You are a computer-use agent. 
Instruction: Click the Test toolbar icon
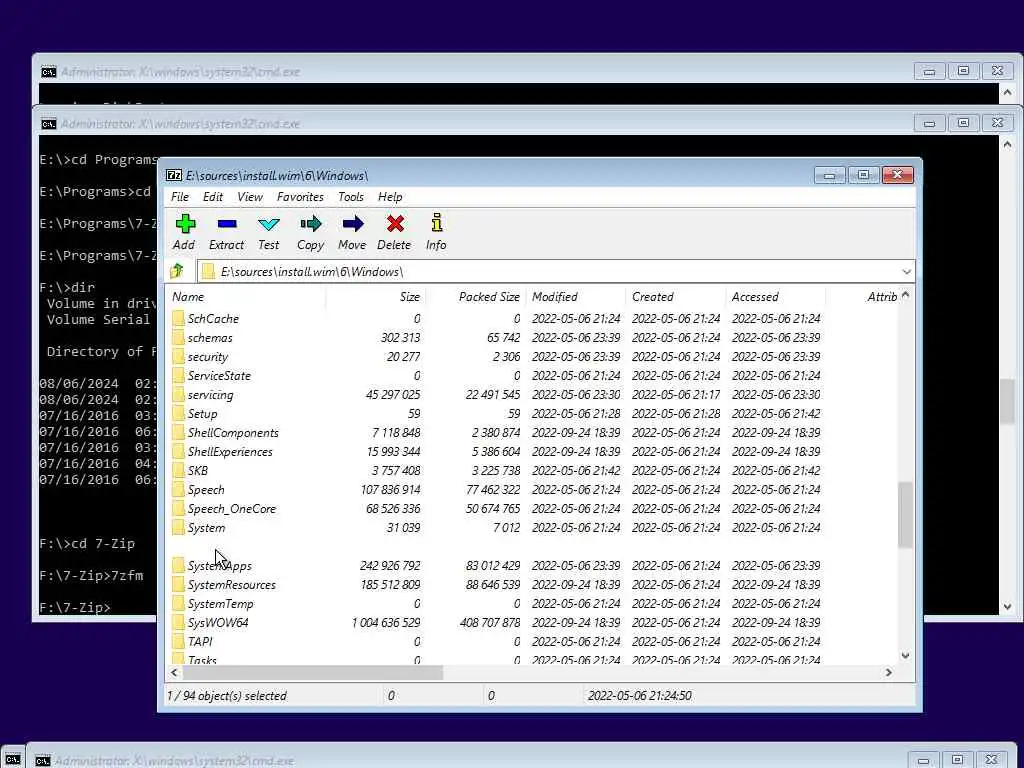268,224
